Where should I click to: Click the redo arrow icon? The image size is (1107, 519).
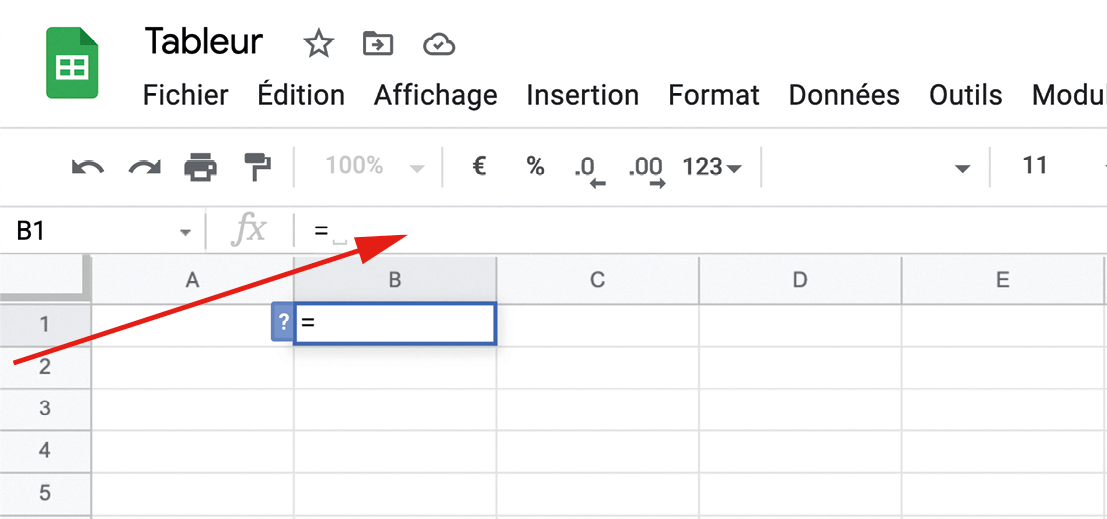point(145,167)
